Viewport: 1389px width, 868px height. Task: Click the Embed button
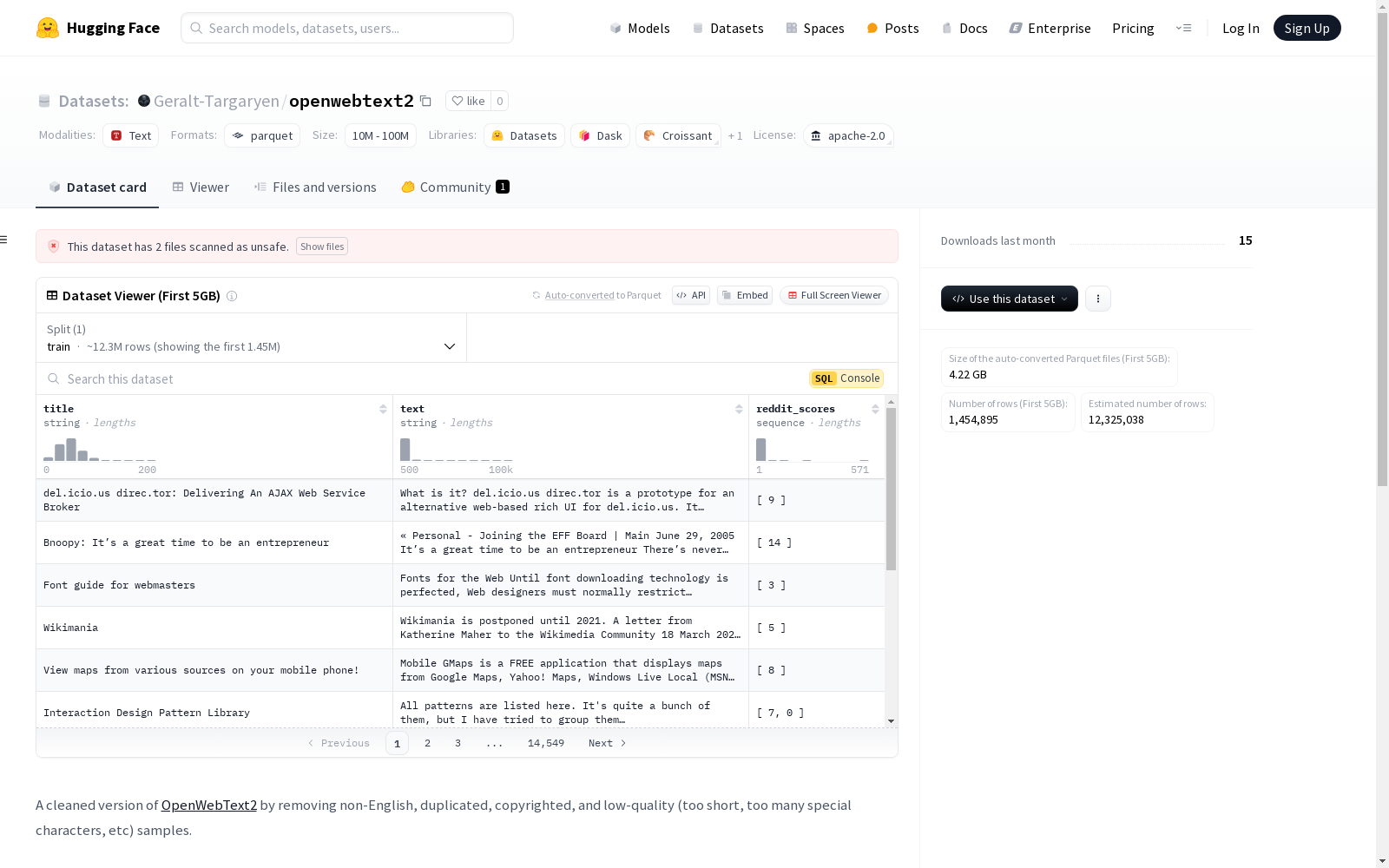(745, 295)
